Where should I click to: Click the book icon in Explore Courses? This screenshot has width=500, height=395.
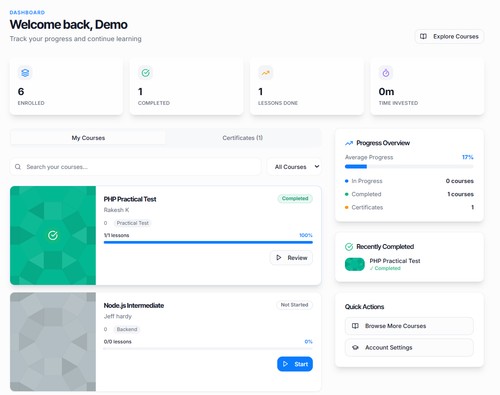pyautogui.click(x=423, y=36)
